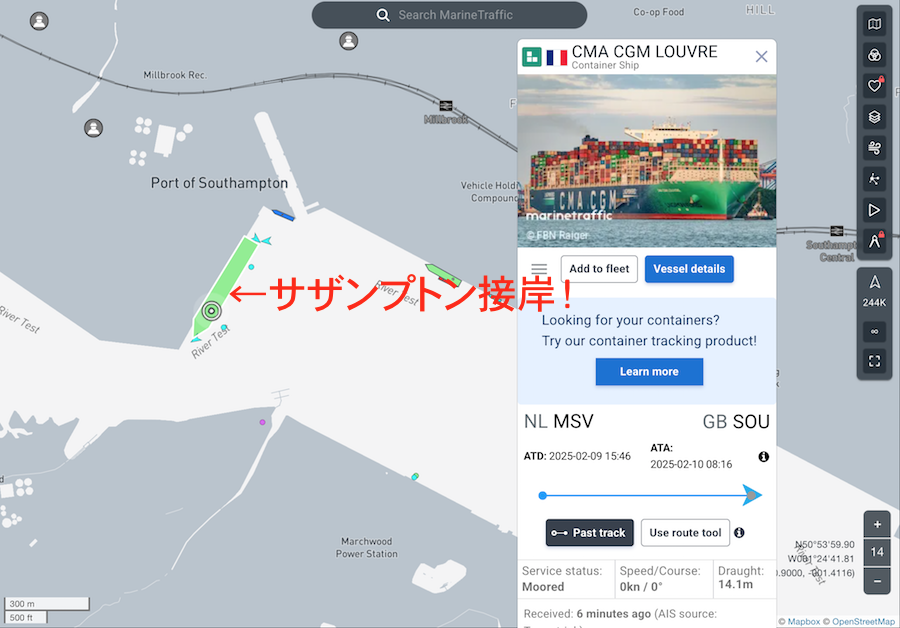Select the green vessel on River Test
The width and height of the screenshot is (900, 628).
point(443,274)
